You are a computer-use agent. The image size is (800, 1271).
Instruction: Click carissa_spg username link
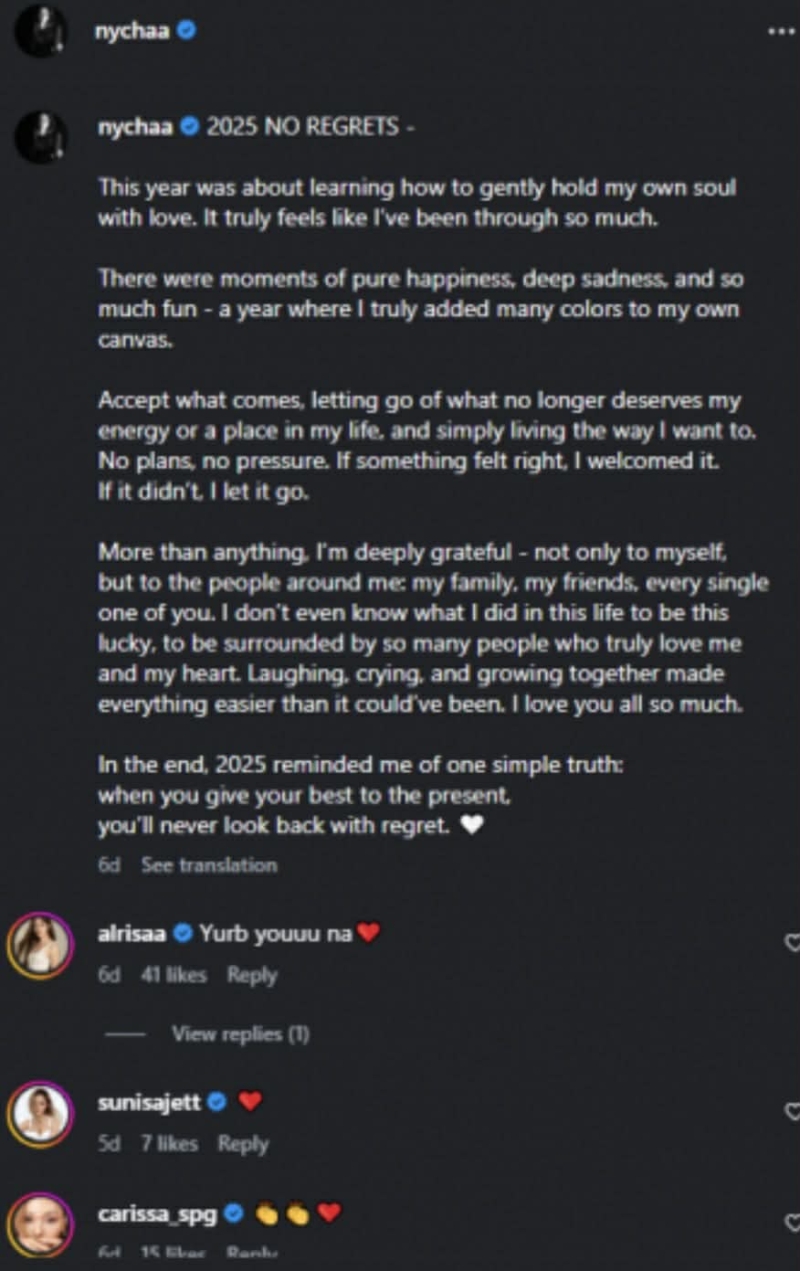click(x=157, y=1214)
